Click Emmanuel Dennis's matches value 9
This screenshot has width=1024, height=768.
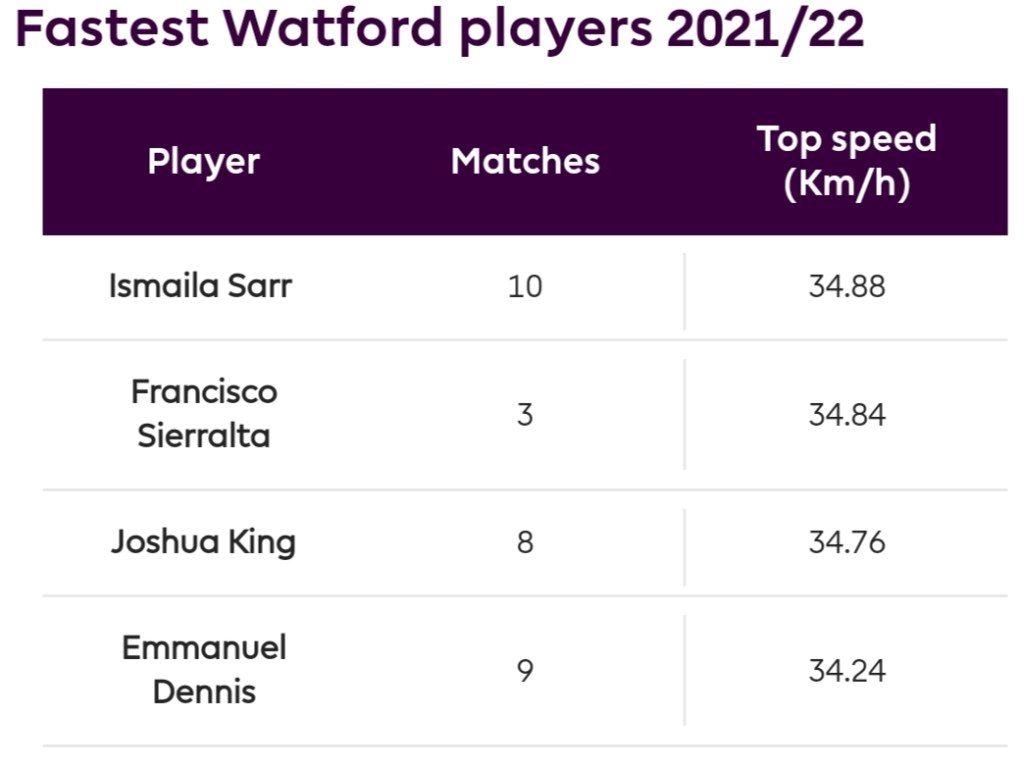click(525, 670)
